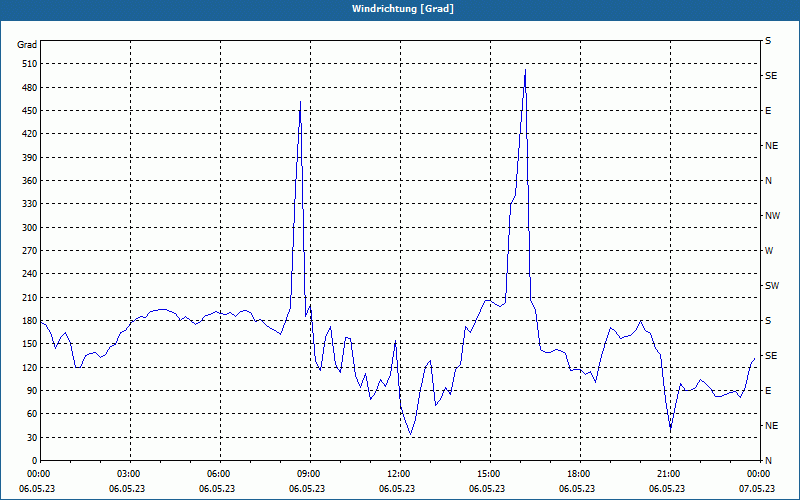Pick the 390 y-axis value
Image resolution: width=800 pixels, height=500 pixels.
tap(30, 157)
